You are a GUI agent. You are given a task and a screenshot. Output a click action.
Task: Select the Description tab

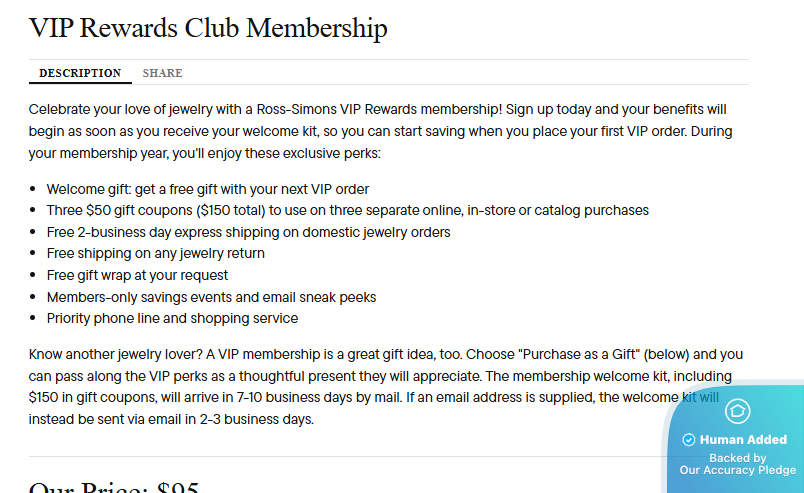tap(80, 73)
